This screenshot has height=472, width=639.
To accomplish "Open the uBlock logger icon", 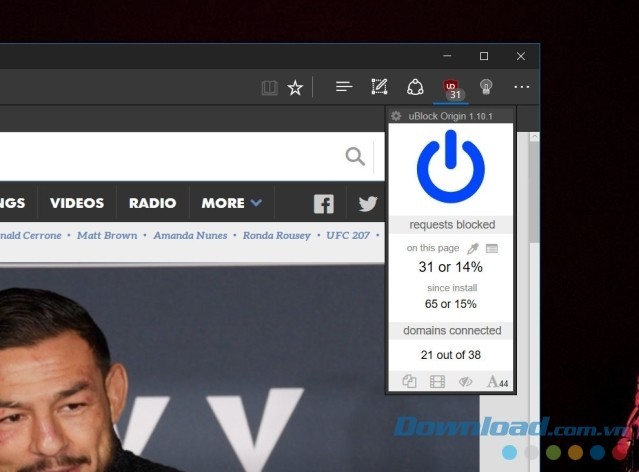I will pos(492,248).
